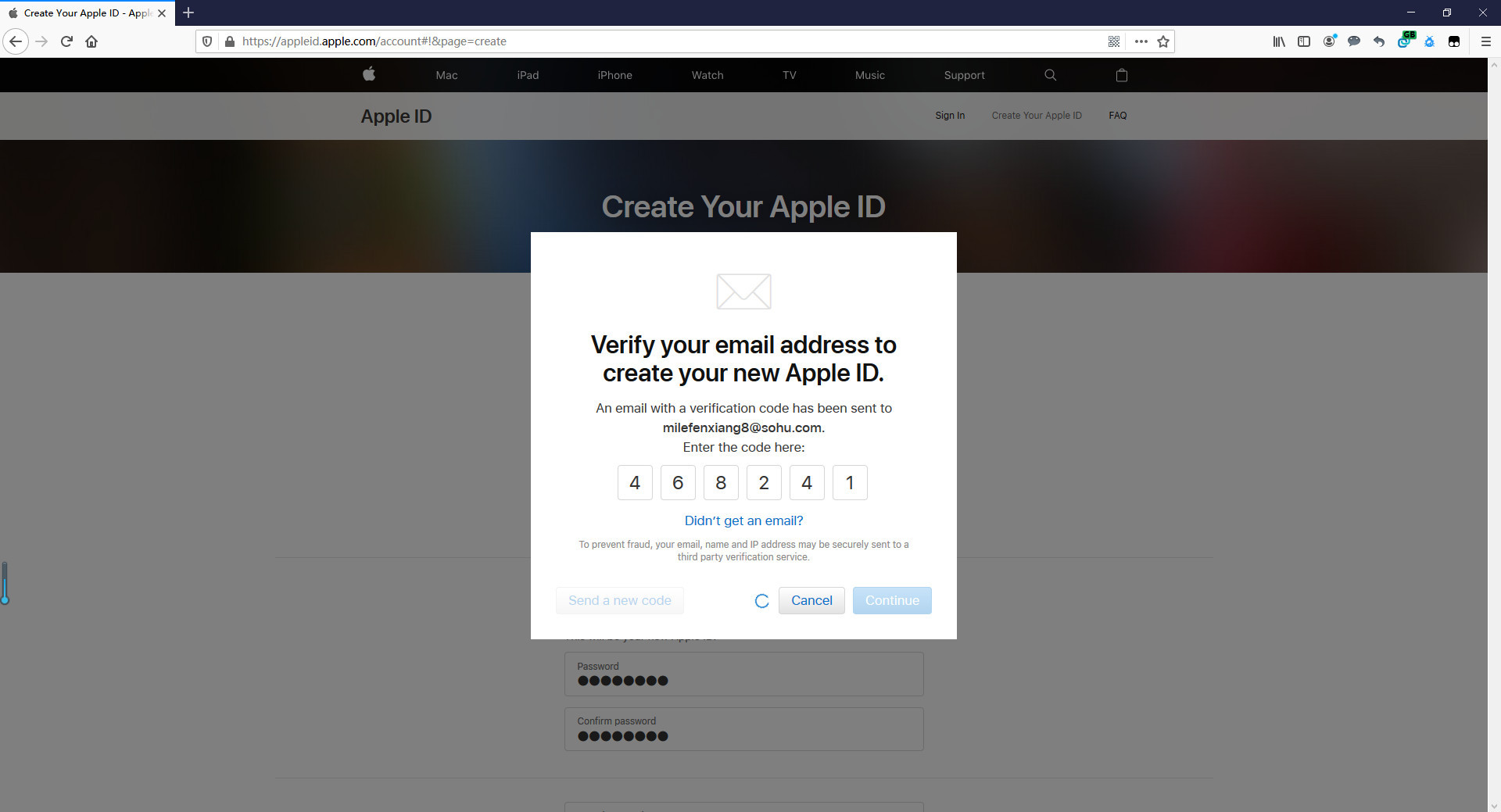
Task: Open the new tab plus button
Action: pos(188,13)
